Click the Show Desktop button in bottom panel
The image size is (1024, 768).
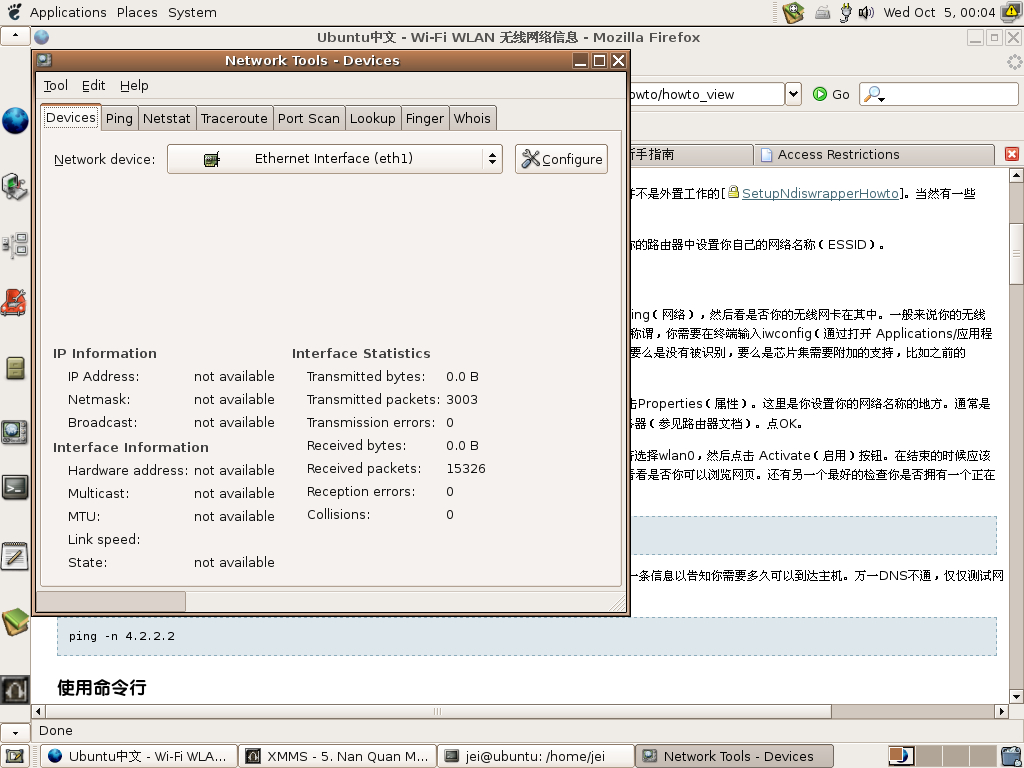click(x=15, y=756)
